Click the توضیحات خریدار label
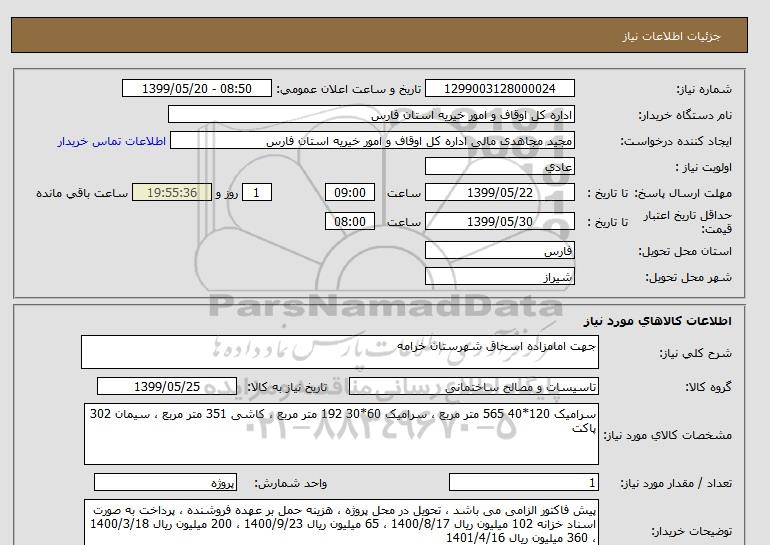Viewport: 770px width, 545px height. coord(691,531)
